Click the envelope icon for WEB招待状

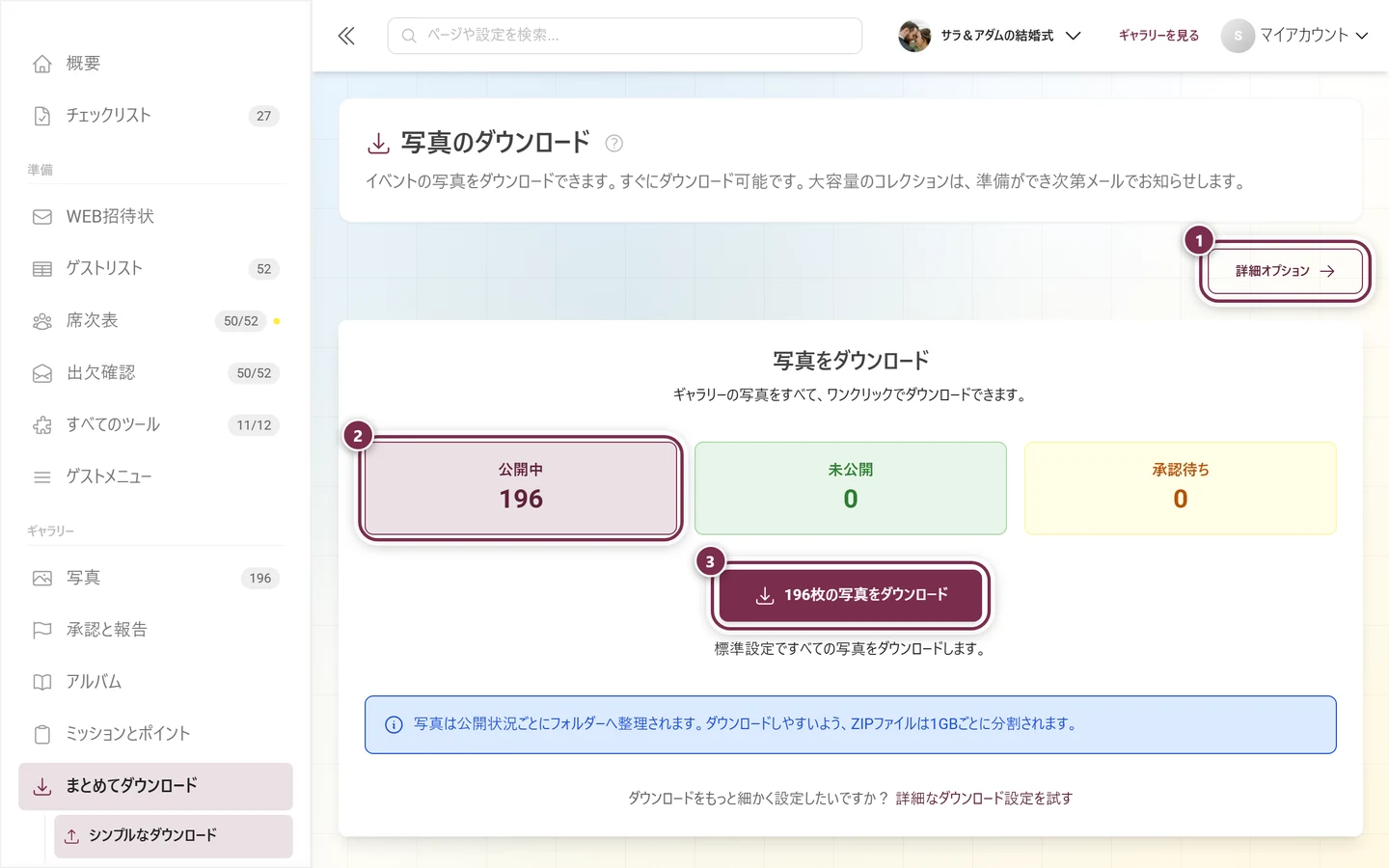click(42, 217)
